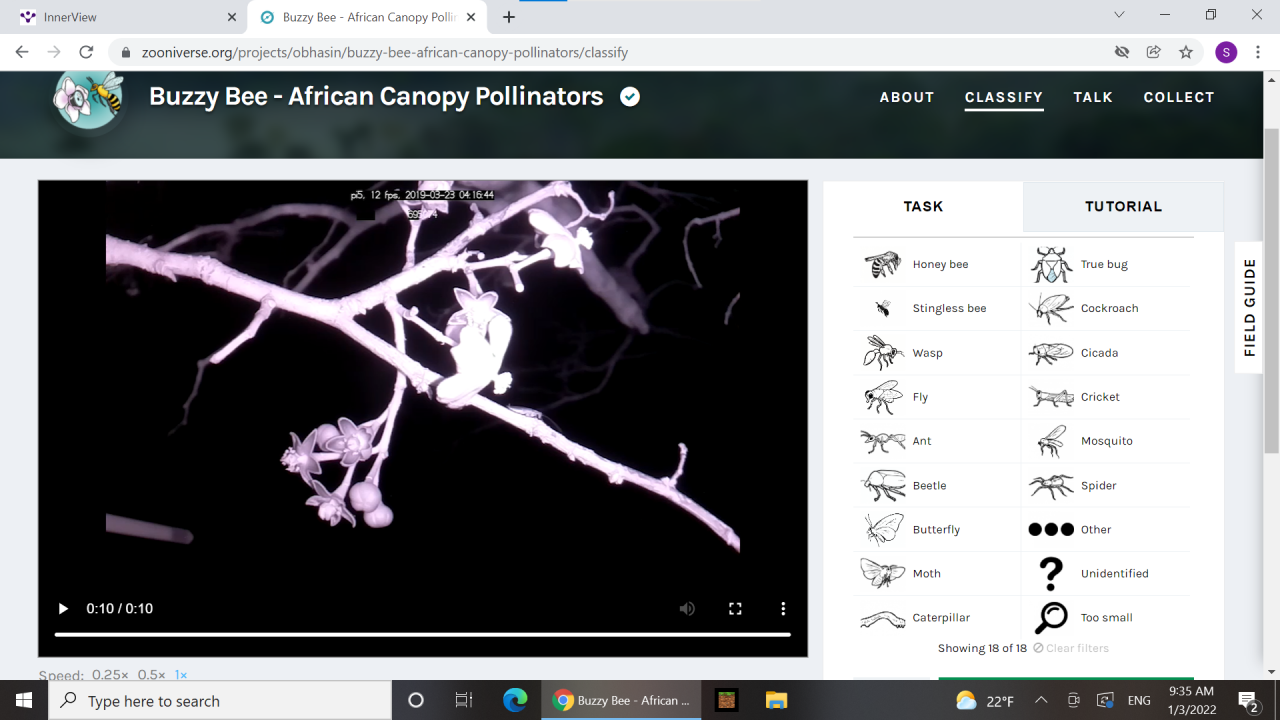The height and width of the screenshot is (720, 1280).
Task: Set playback speed to 0.25×
Action: (x=110, y=675)
